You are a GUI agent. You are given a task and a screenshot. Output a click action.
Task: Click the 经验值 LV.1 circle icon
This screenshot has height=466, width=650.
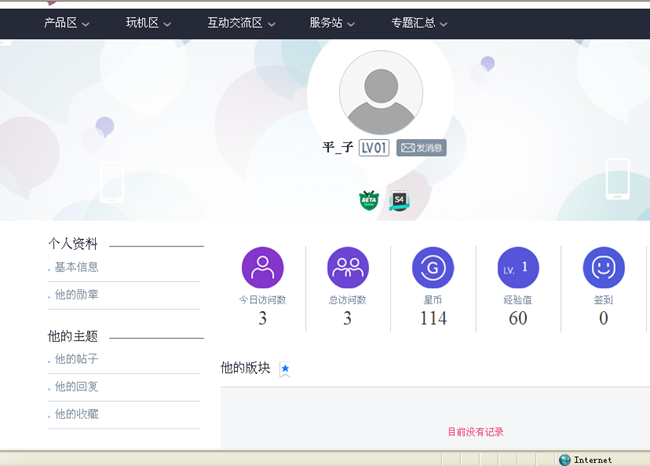[518, 268]
